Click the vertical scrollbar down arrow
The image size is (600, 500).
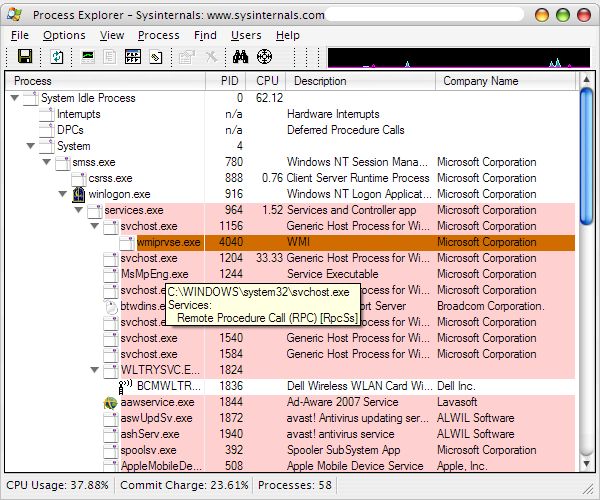584,465
